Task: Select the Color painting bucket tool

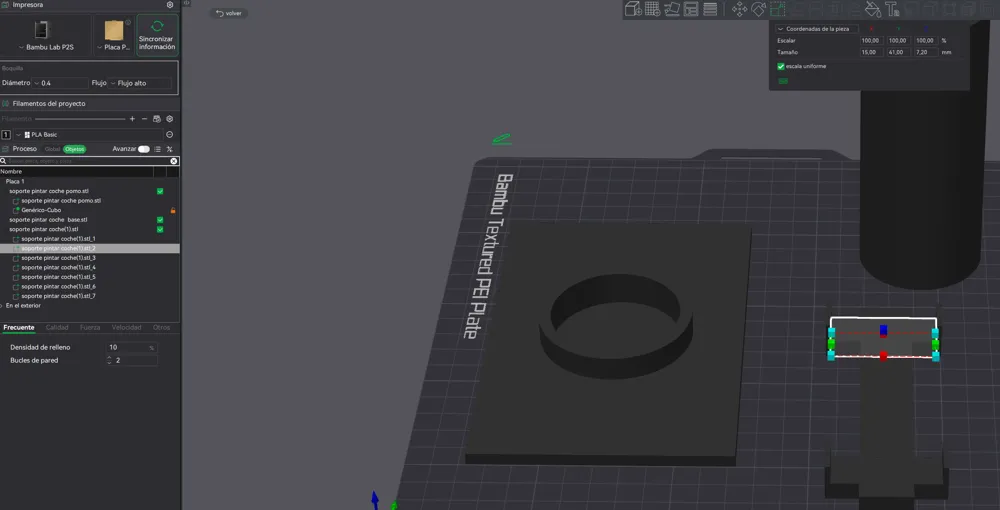Action: pyautogui.click(x=872, y=9)
